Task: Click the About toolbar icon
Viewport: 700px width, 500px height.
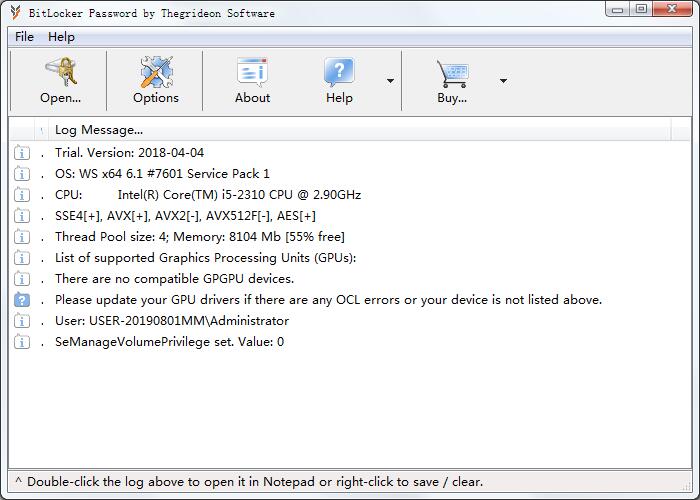Action: [x=252, y=73]
